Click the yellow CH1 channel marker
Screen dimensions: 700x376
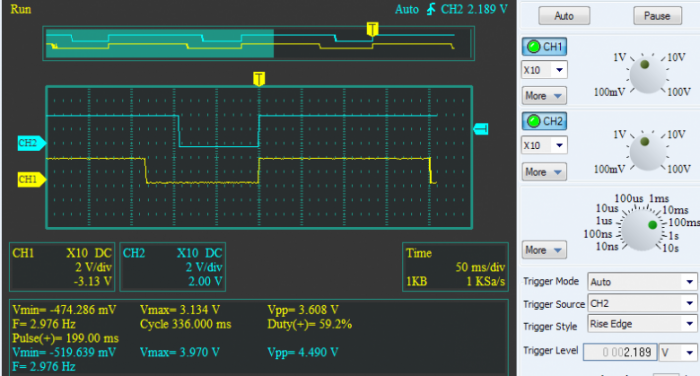click(31, 180)
